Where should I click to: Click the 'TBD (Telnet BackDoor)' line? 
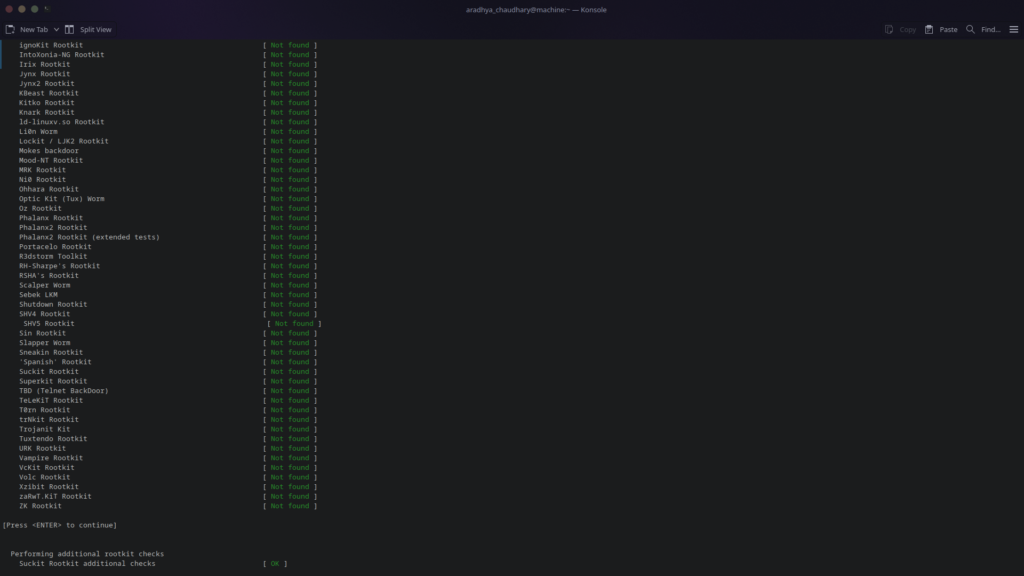tap(64, 391)
